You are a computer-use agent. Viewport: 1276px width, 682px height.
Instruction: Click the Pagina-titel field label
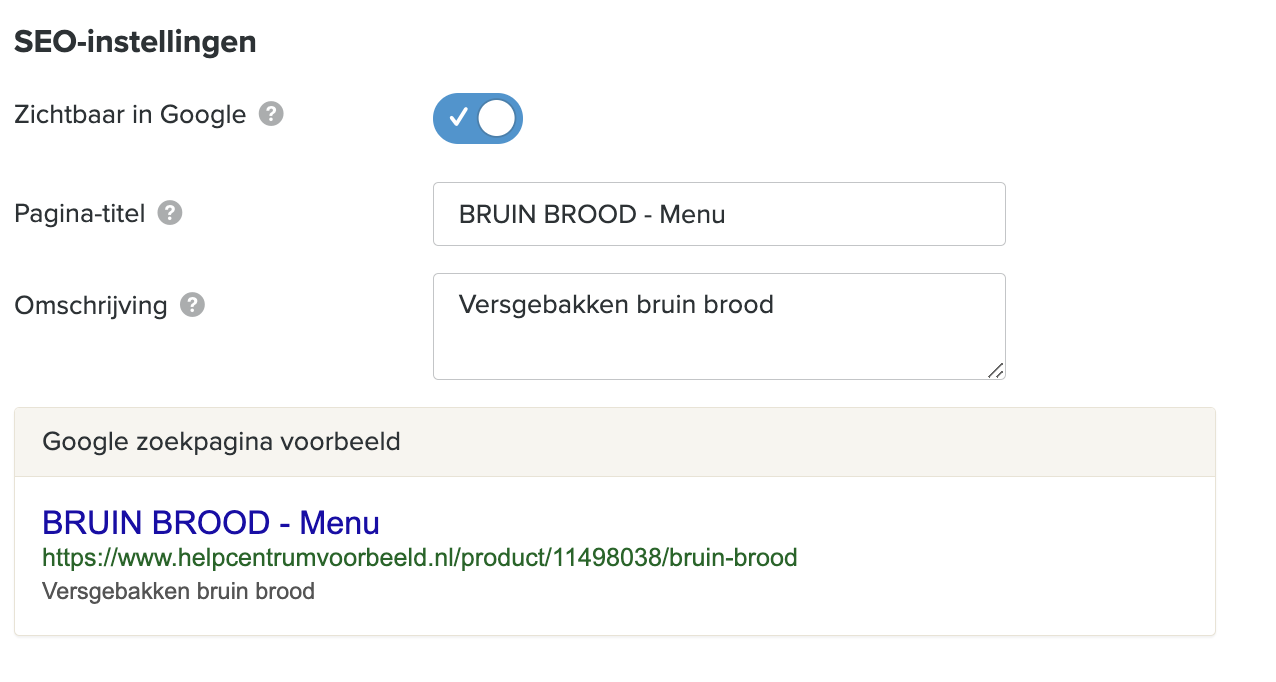tap(80, 213)
